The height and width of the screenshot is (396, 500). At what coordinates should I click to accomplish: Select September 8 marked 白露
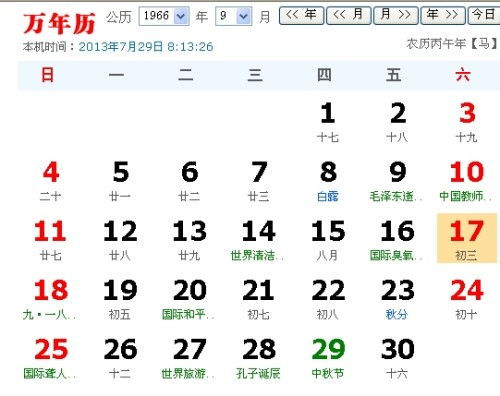(328, 181)
